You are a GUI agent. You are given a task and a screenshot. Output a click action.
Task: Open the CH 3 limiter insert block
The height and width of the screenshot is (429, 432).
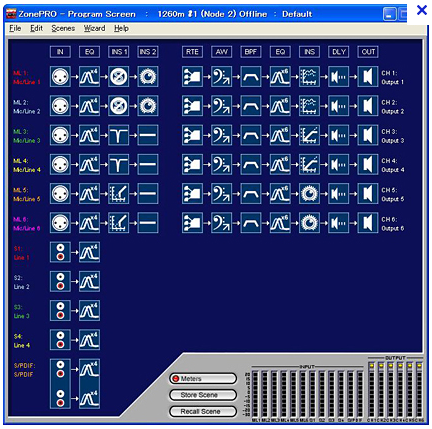point(309,135)
